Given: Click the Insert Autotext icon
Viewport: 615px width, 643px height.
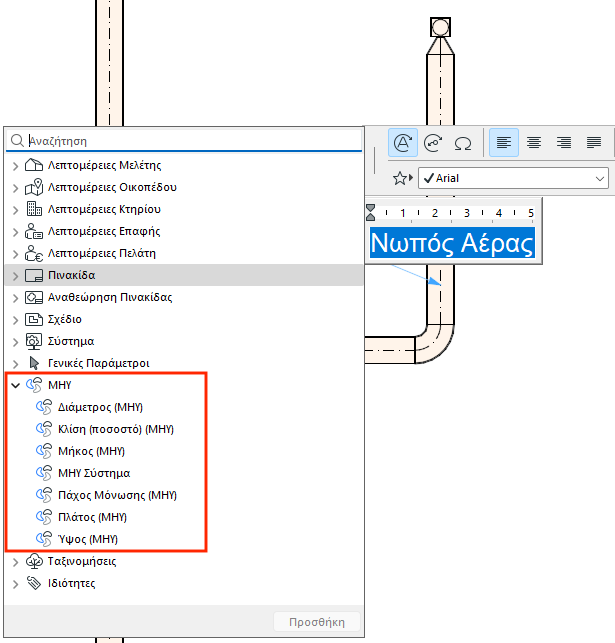Looking at the screenshot, I should [403, 143].
